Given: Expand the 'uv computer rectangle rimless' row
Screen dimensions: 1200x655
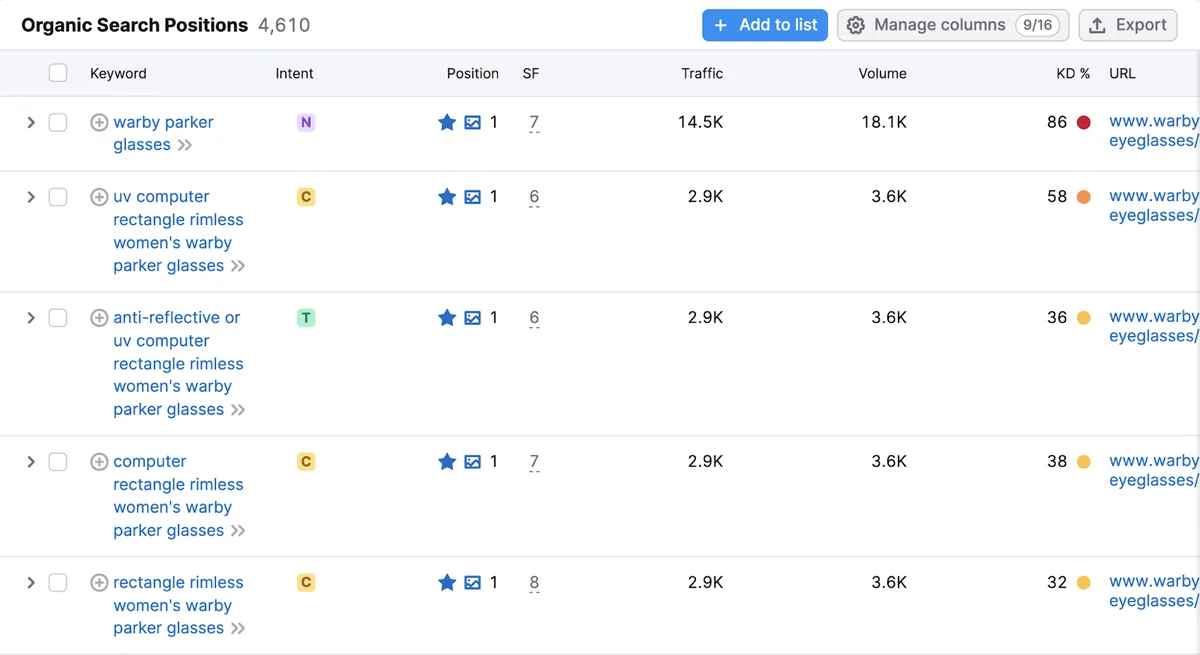Looking at the screenshot, I should pos(31,197).
